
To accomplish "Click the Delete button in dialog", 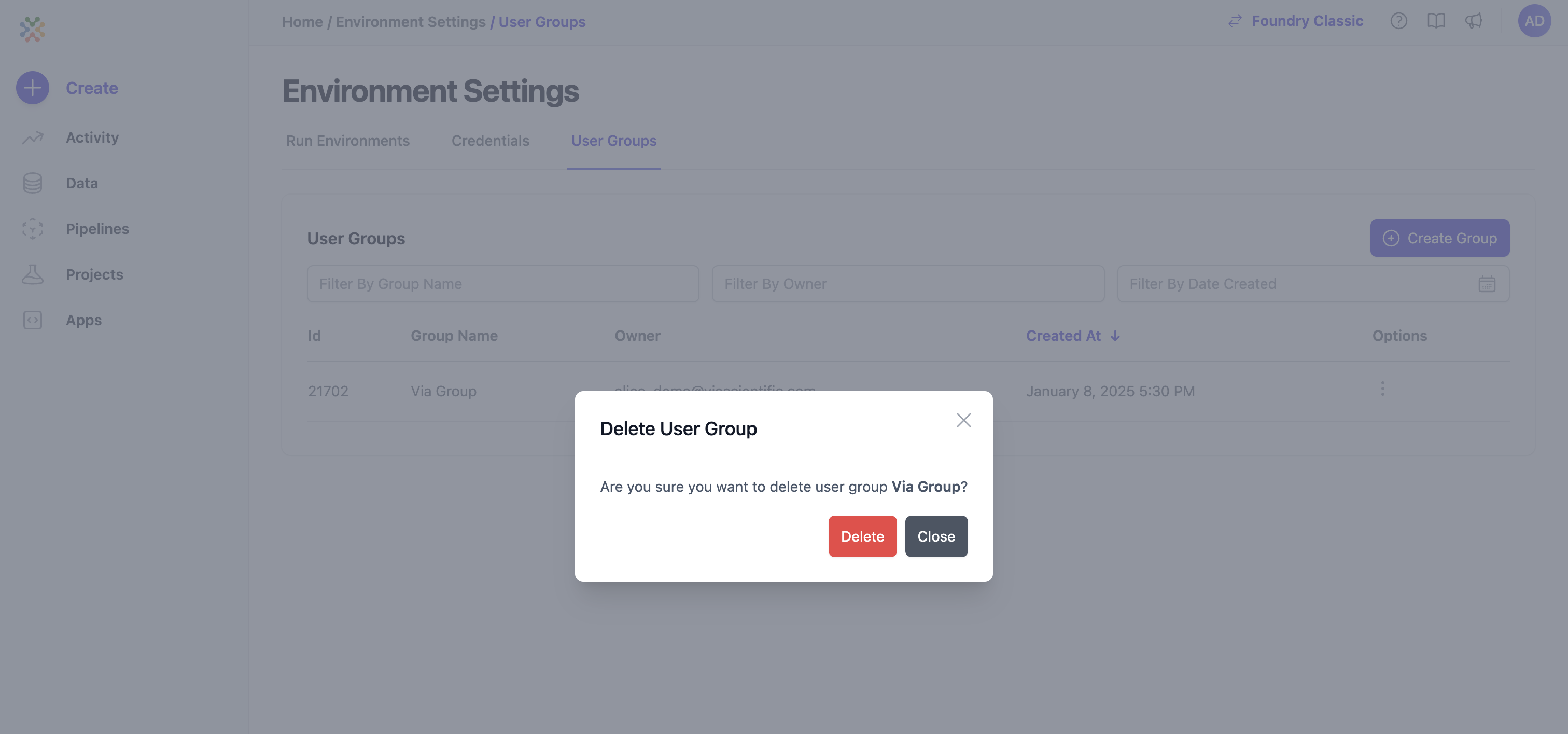I will point(862,536).
